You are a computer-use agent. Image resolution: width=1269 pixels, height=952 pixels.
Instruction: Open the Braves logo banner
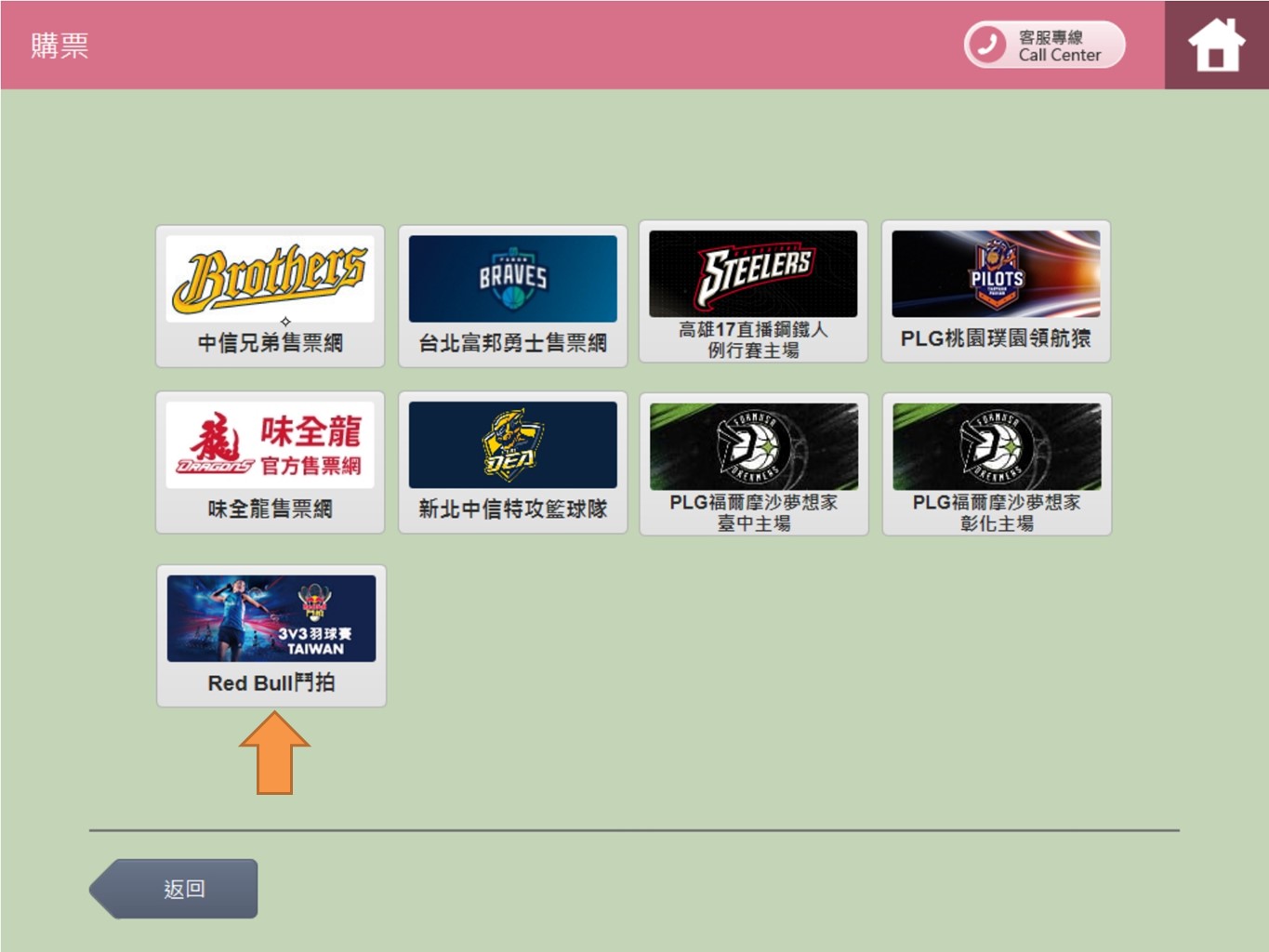tap(513, 279)
